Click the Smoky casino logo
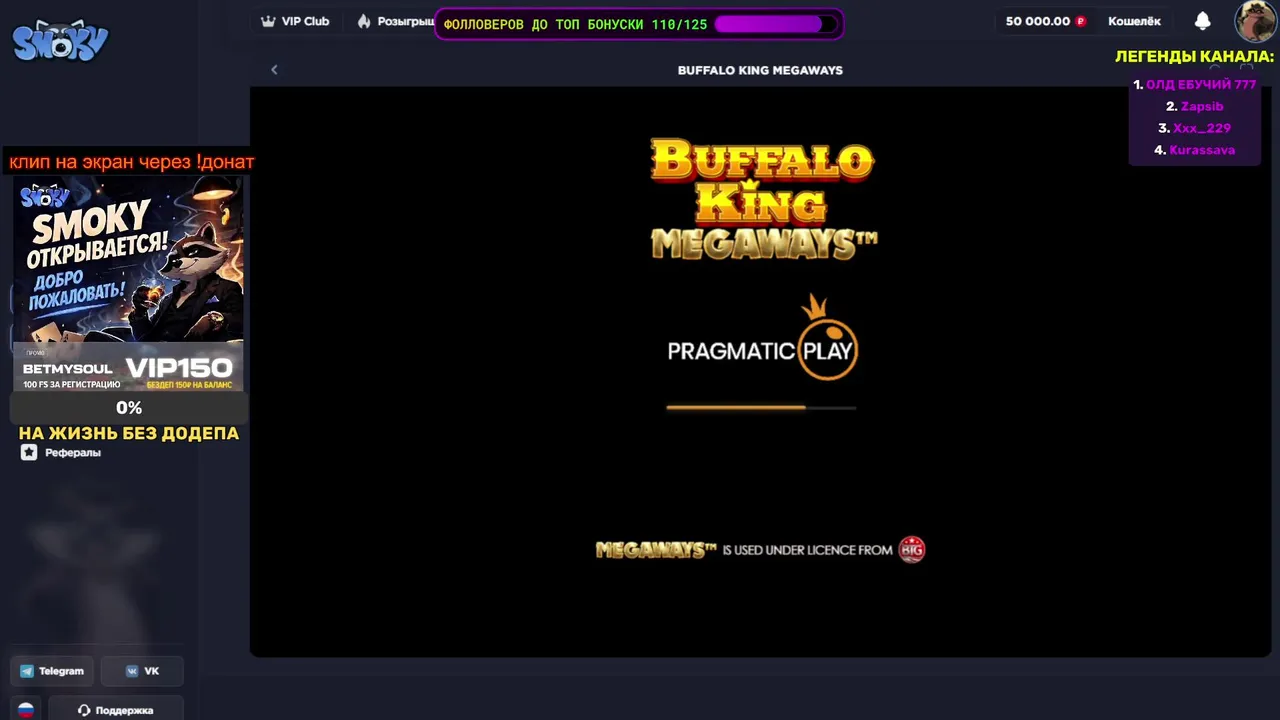 pos(60,41)
